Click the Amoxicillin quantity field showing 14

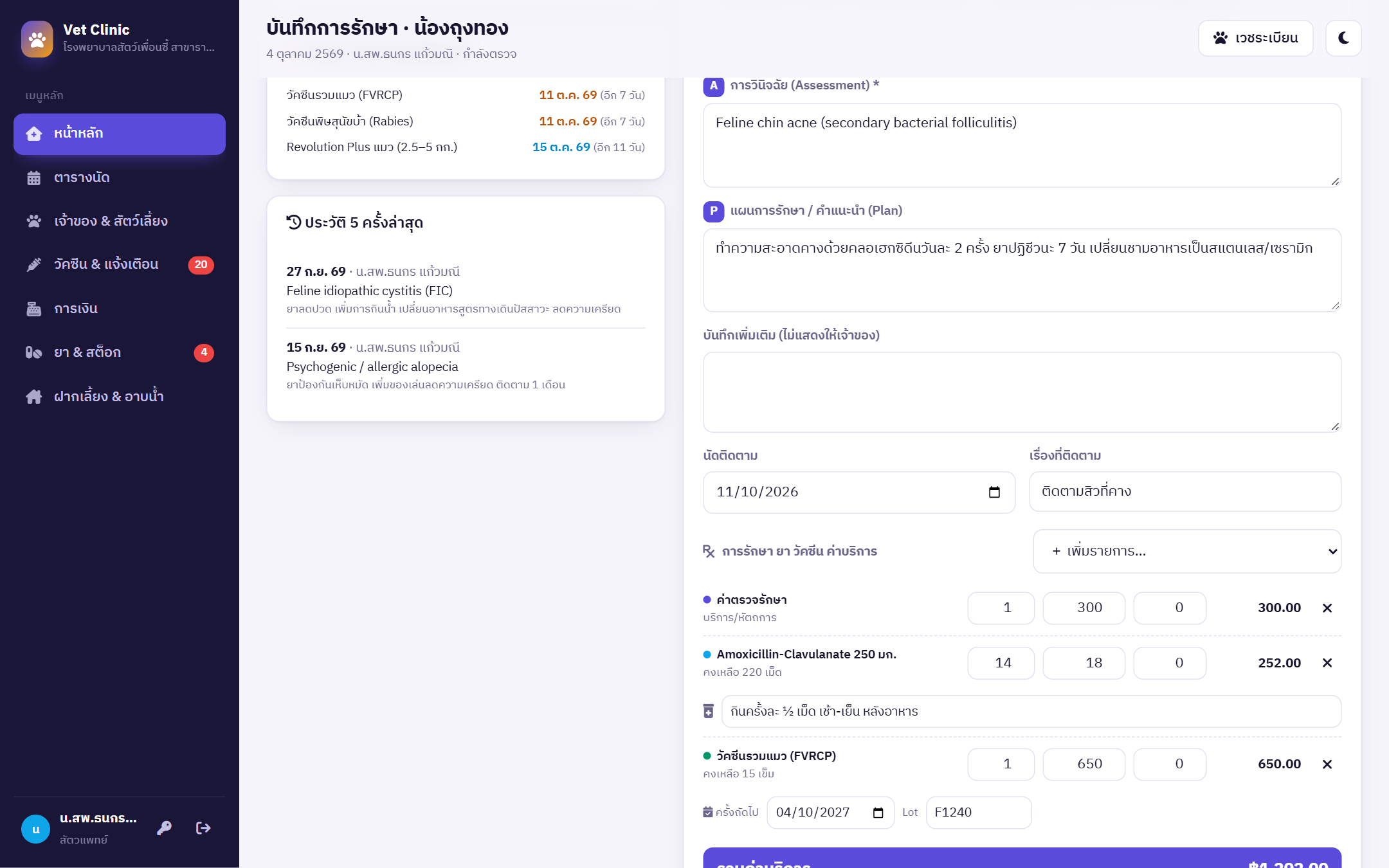coord(1001,663)
